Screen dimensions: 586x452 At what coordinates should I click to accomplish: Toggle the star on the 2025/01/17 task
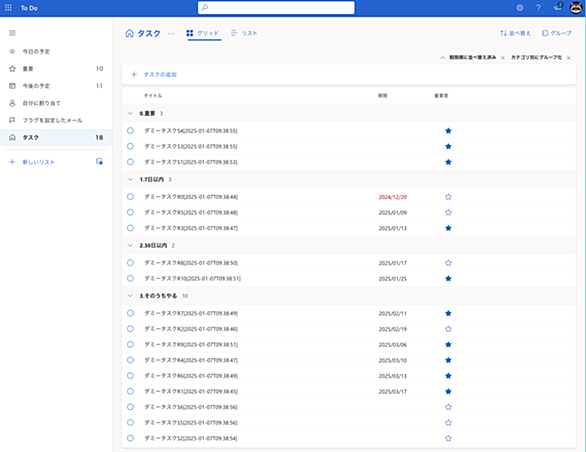[x=448, y=263]
